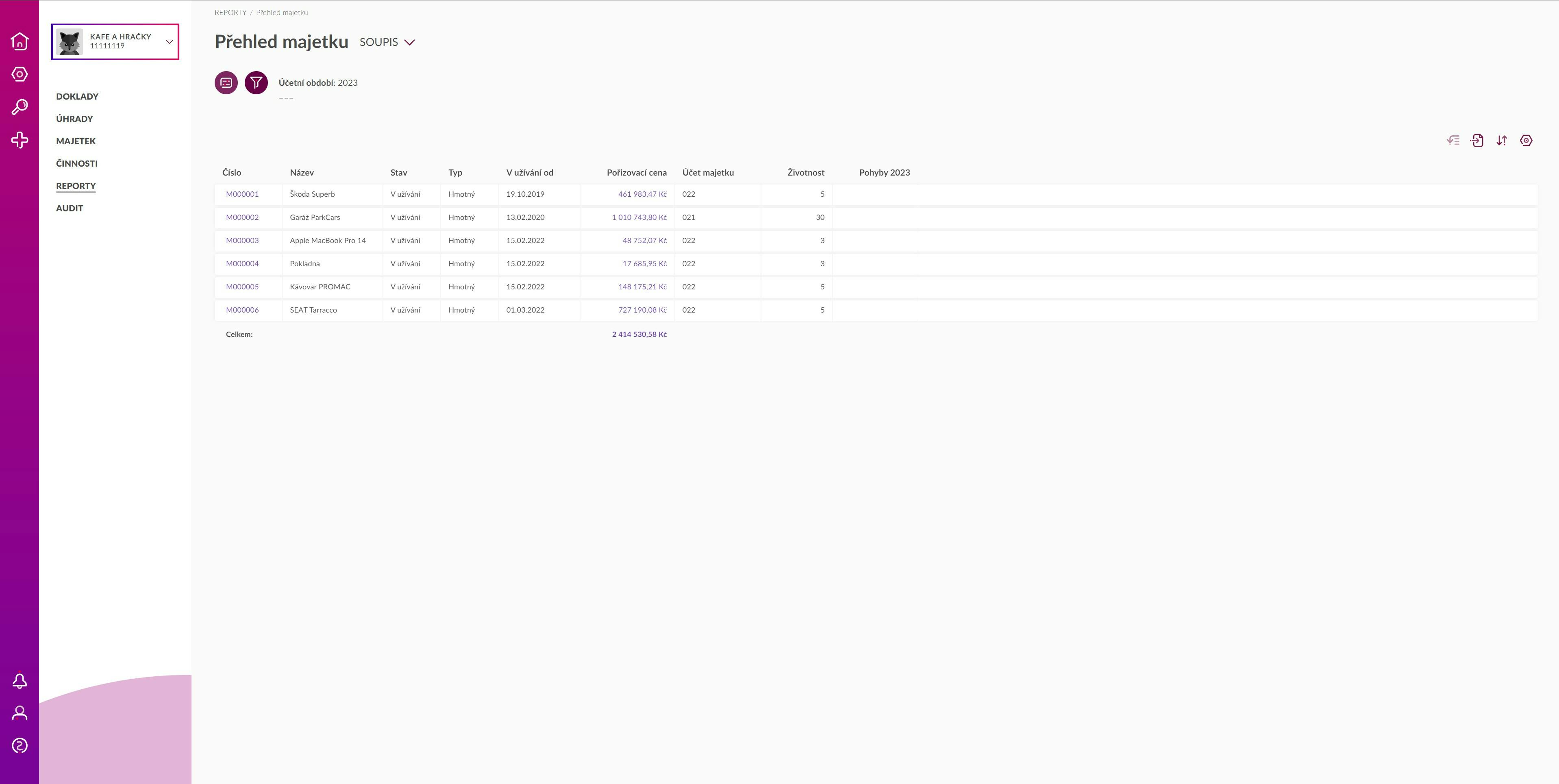The image size is (1559, 784).
Task: Open the settings hexagon icon in sidebar
Action: (x=20, y=74)
